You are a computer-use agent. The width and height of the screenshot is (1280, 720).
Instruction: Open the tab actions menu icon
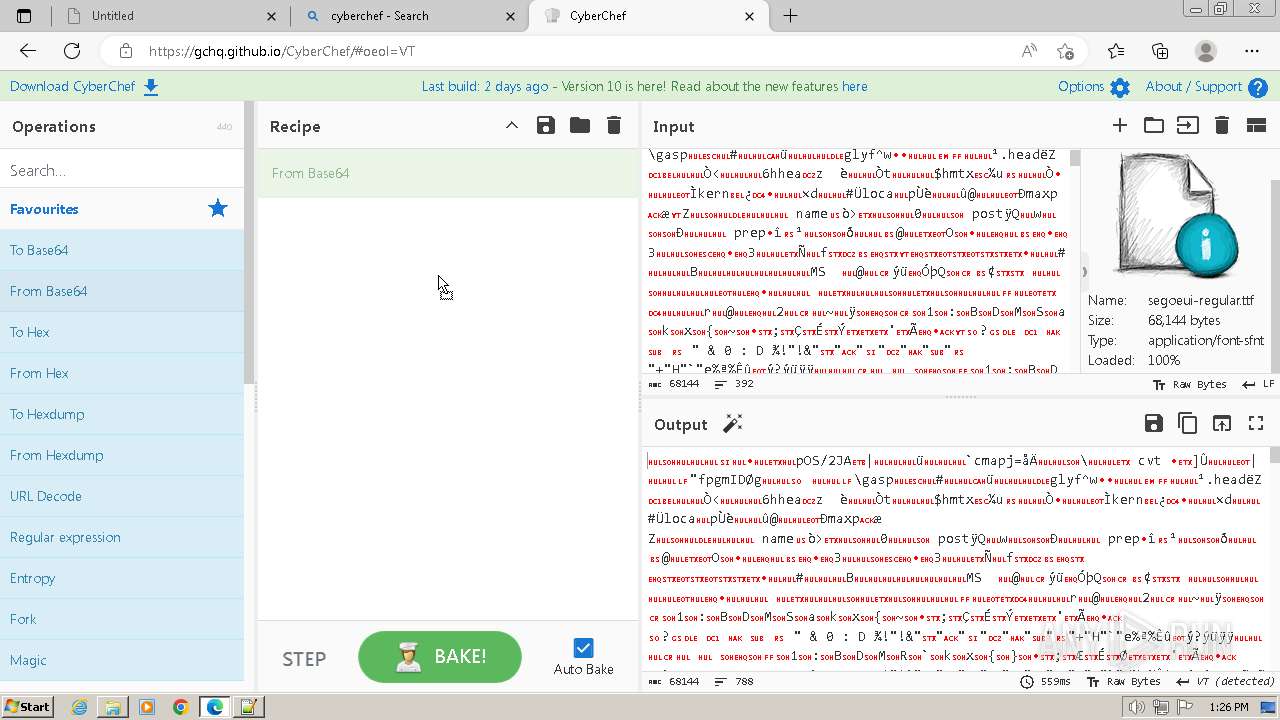pos(24,16)
